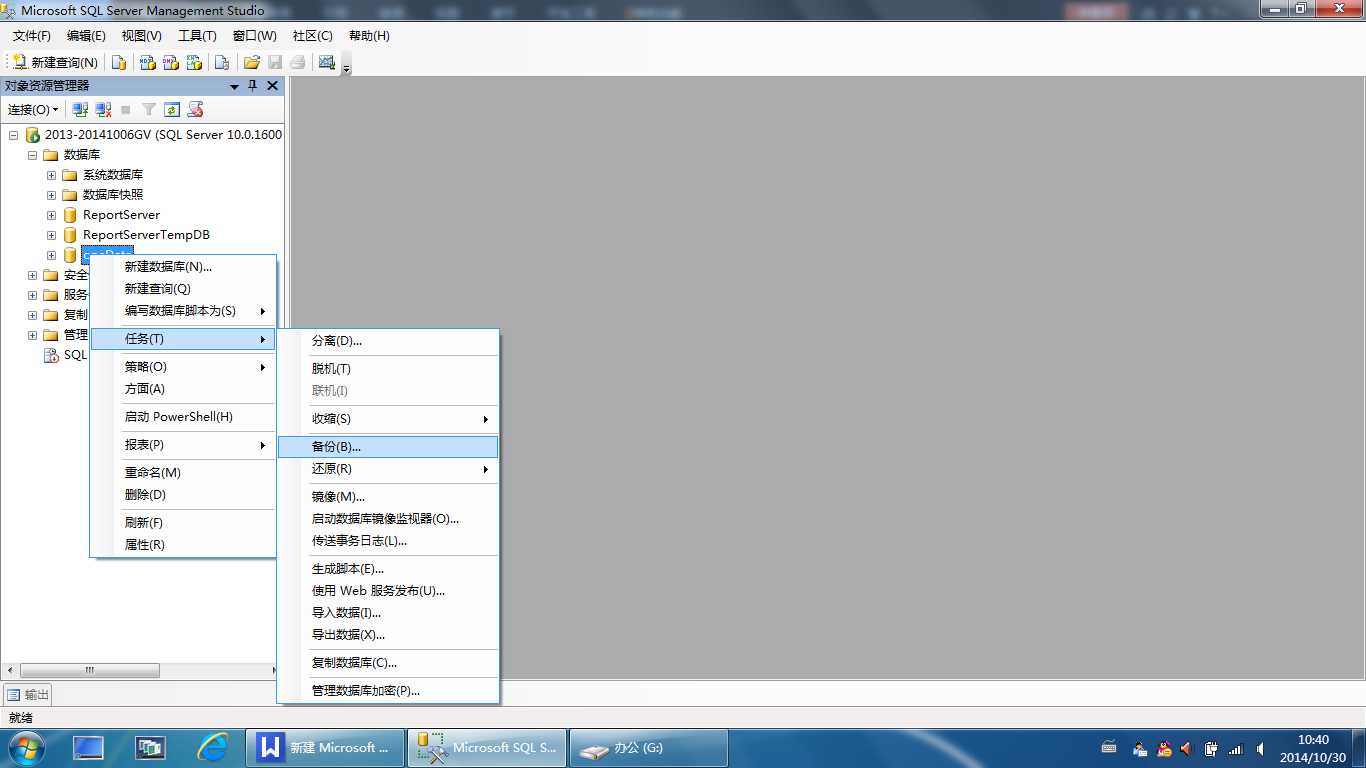Image resolution: width=1366 pixels, height=768 pixels.
Task: Click the Analysis Services DMX query icon
Action: tap(171, 62)
